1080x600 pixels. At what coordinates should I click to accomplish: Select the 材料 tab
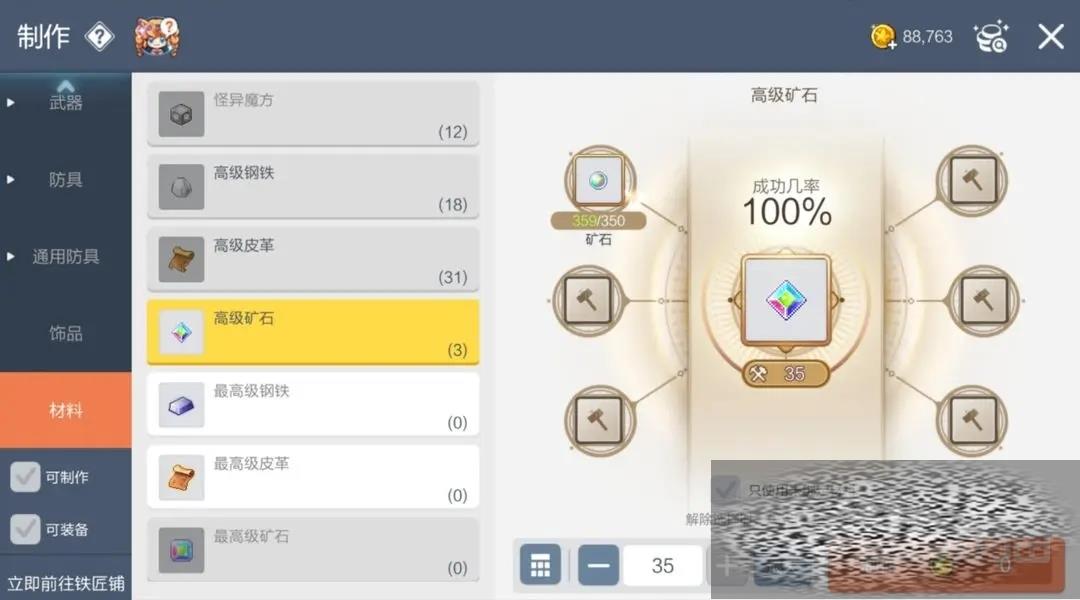(x=65, y=411)
